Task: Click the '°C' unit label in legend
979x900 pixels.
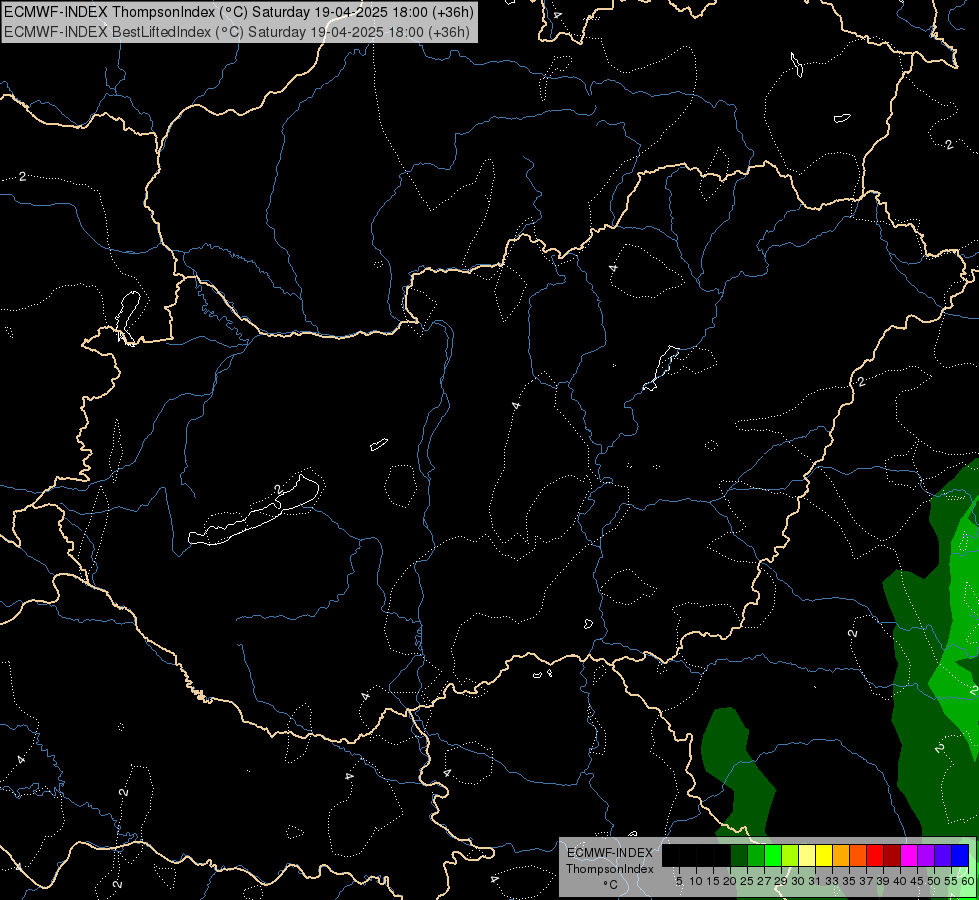Action: coord(609,885)
